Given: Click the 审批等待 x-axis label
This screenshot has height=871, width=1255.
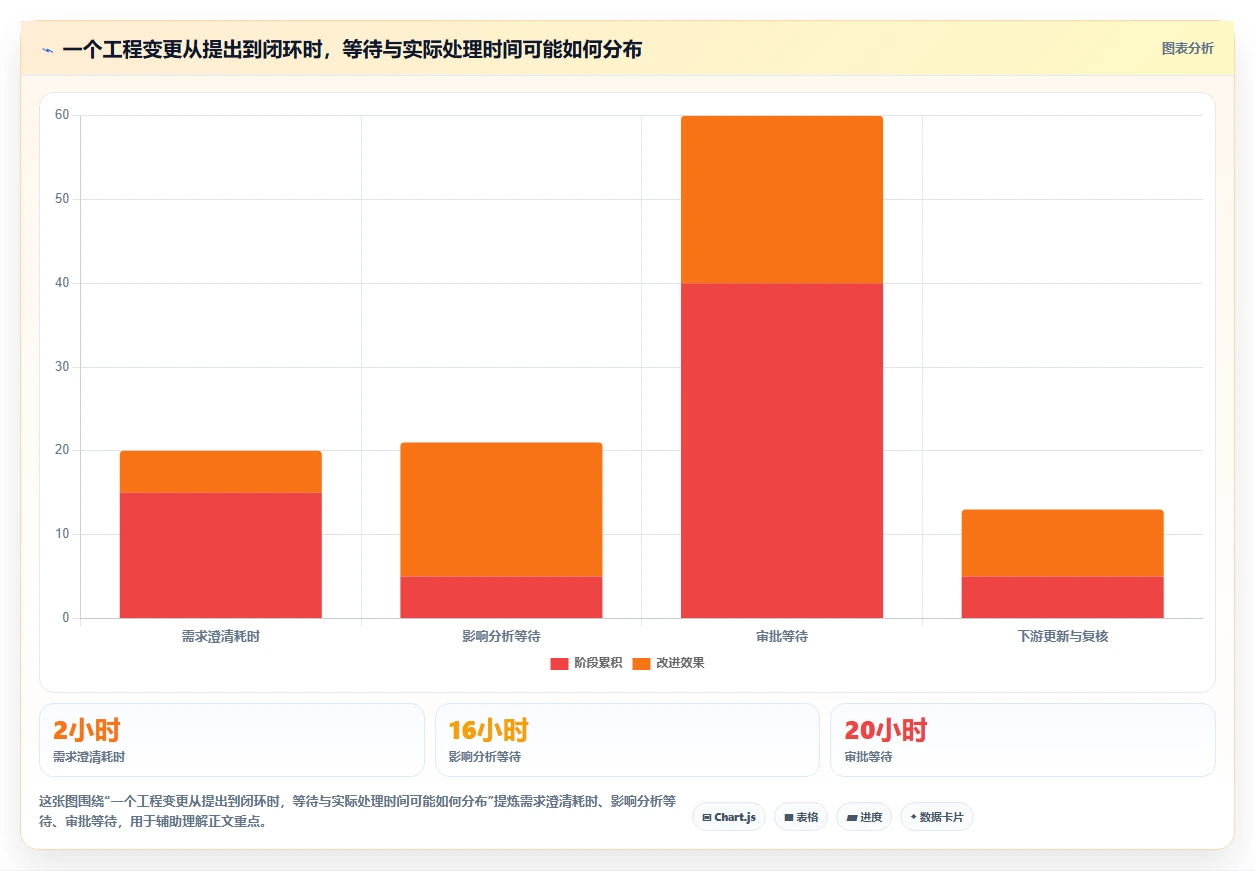Looking at the screenshot, I should point(782,636).
